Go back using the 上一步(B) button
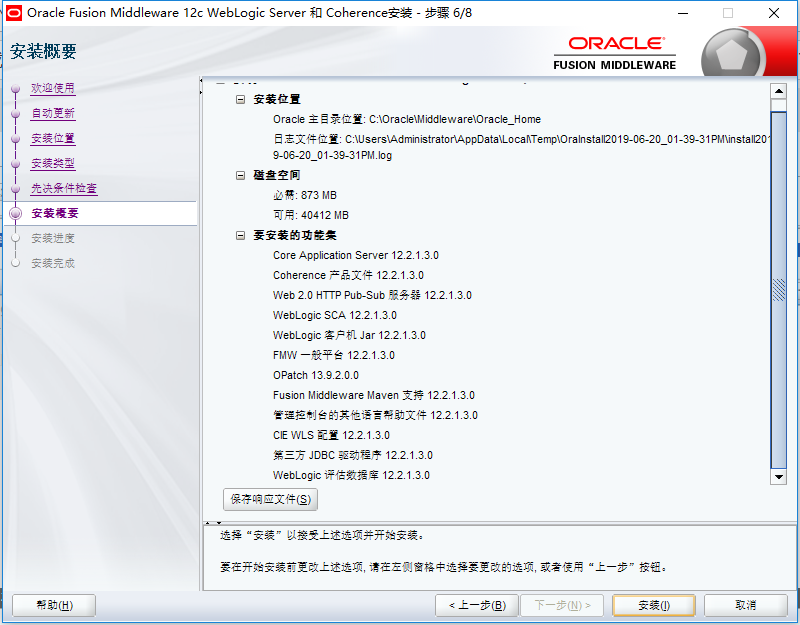The width and height of the screenshot is (800, 625). tap(476, 605)
